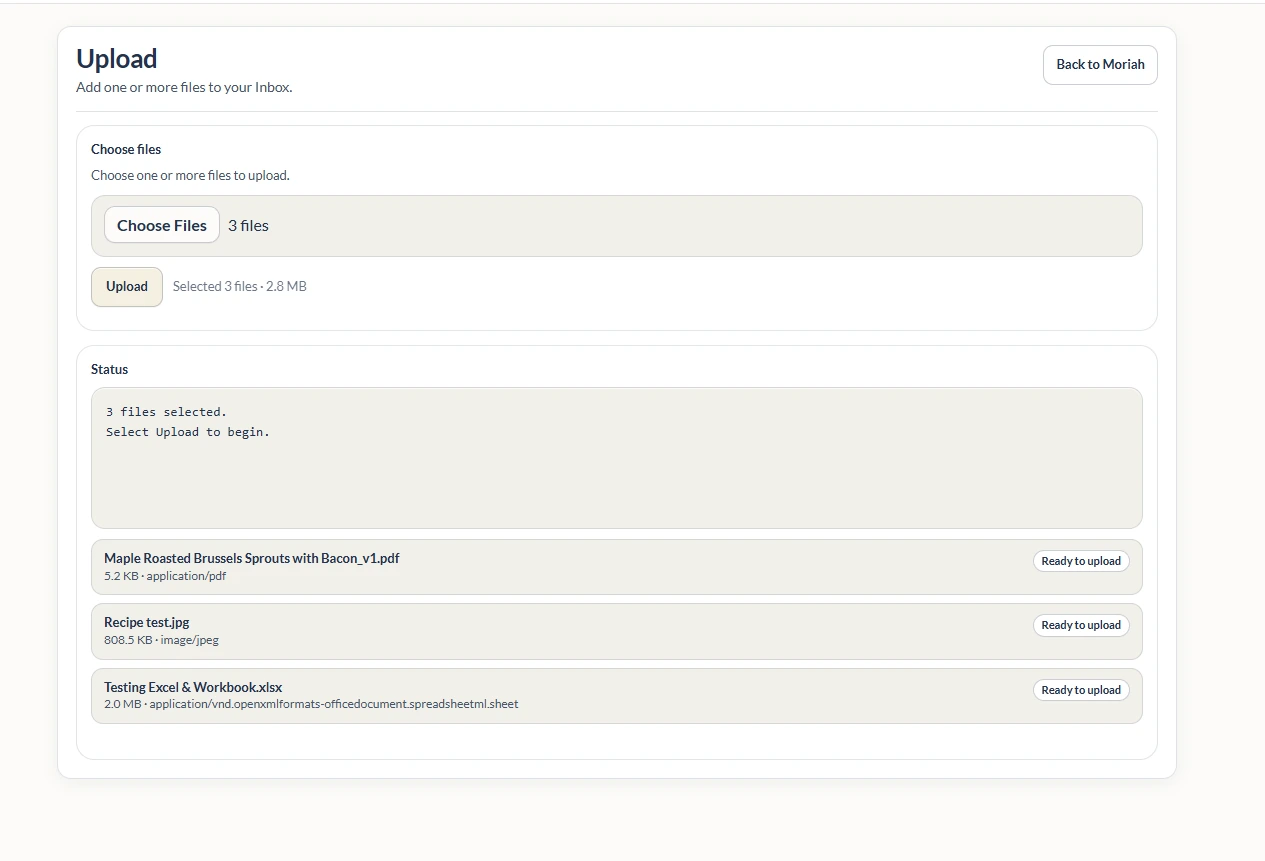Screen dimensions: 1265x861
Task: Click the '3 files selected.' status line
Action: [166, 412]
